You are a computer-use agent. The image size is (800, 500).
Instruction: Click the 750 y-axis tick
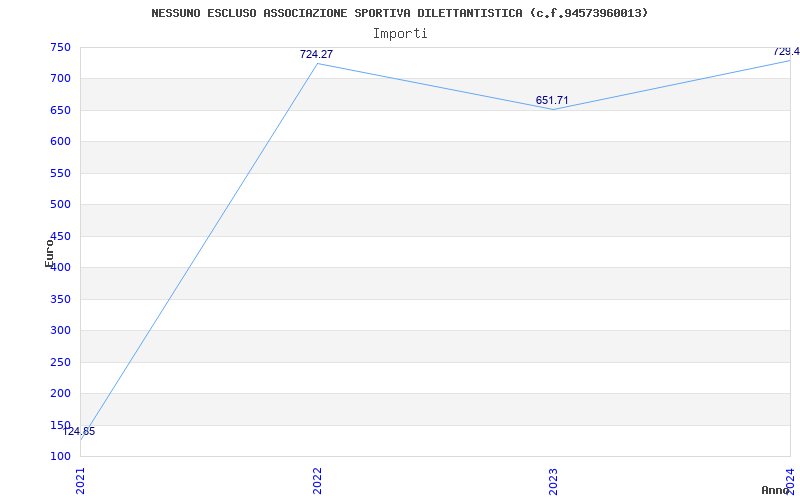coord(60,47)
